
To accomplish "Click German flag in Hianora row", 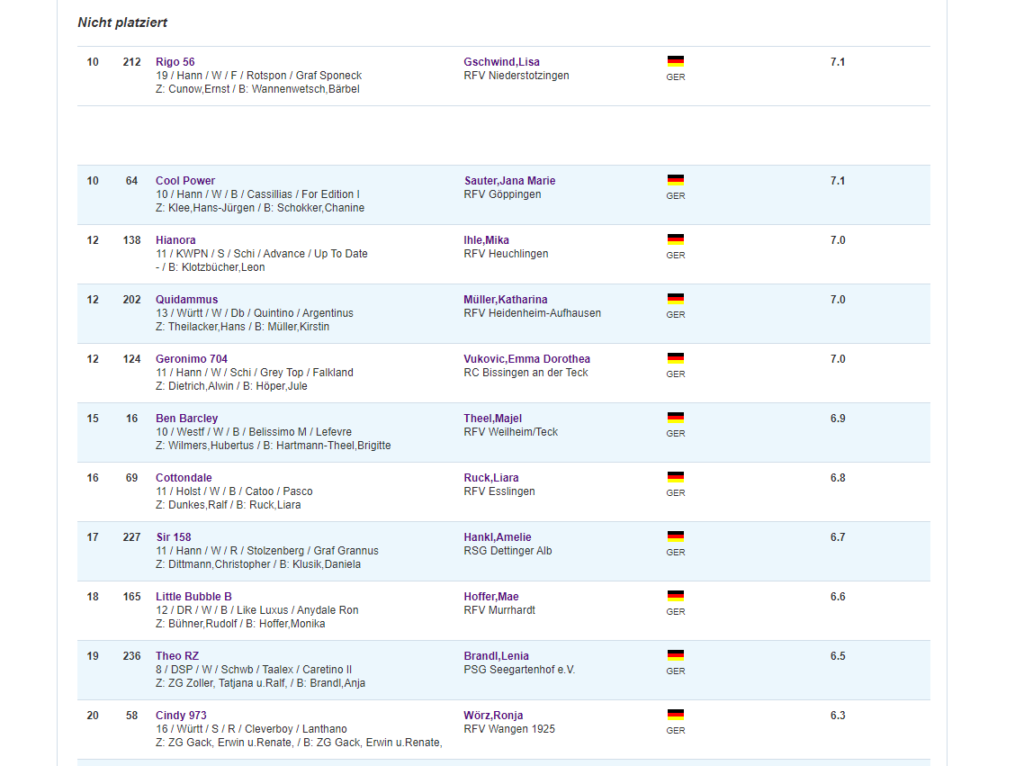I will point(675,240).
